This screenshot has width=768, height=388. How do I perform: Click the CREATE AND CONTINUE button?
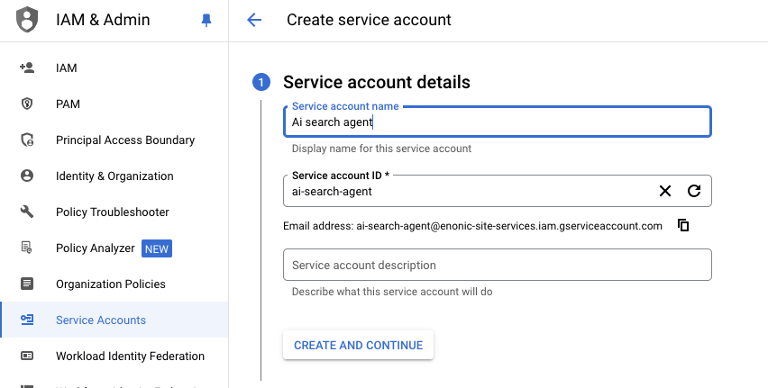[x=358, y=345]
